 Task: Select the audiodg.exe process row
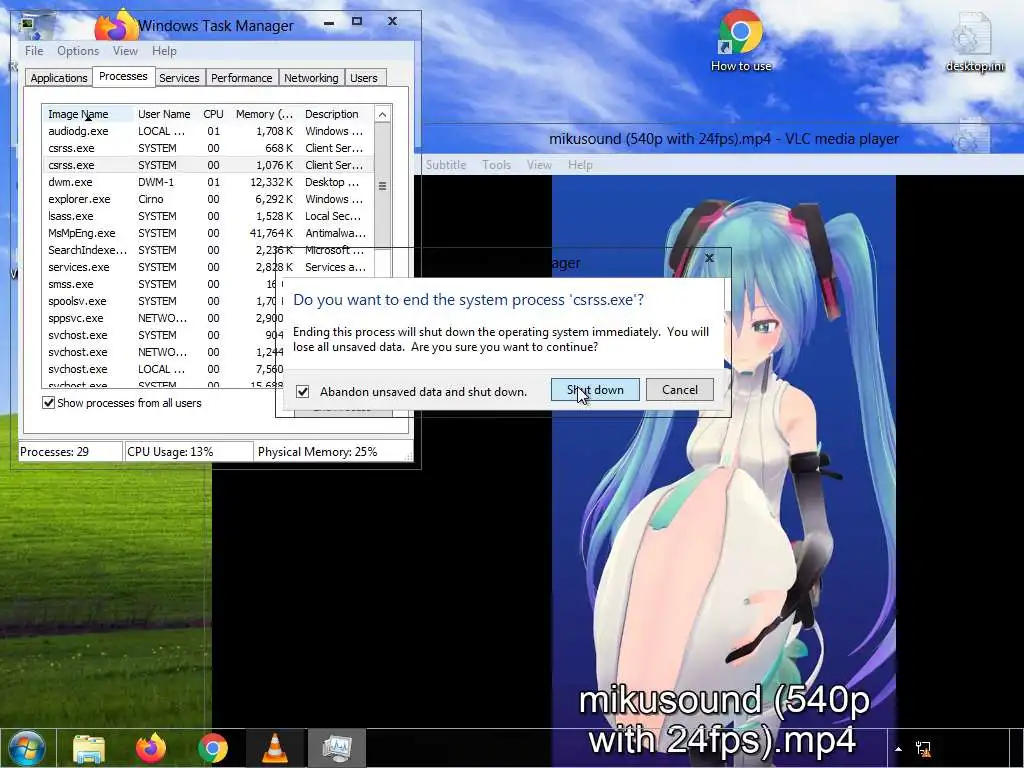[x=208, y=131]
